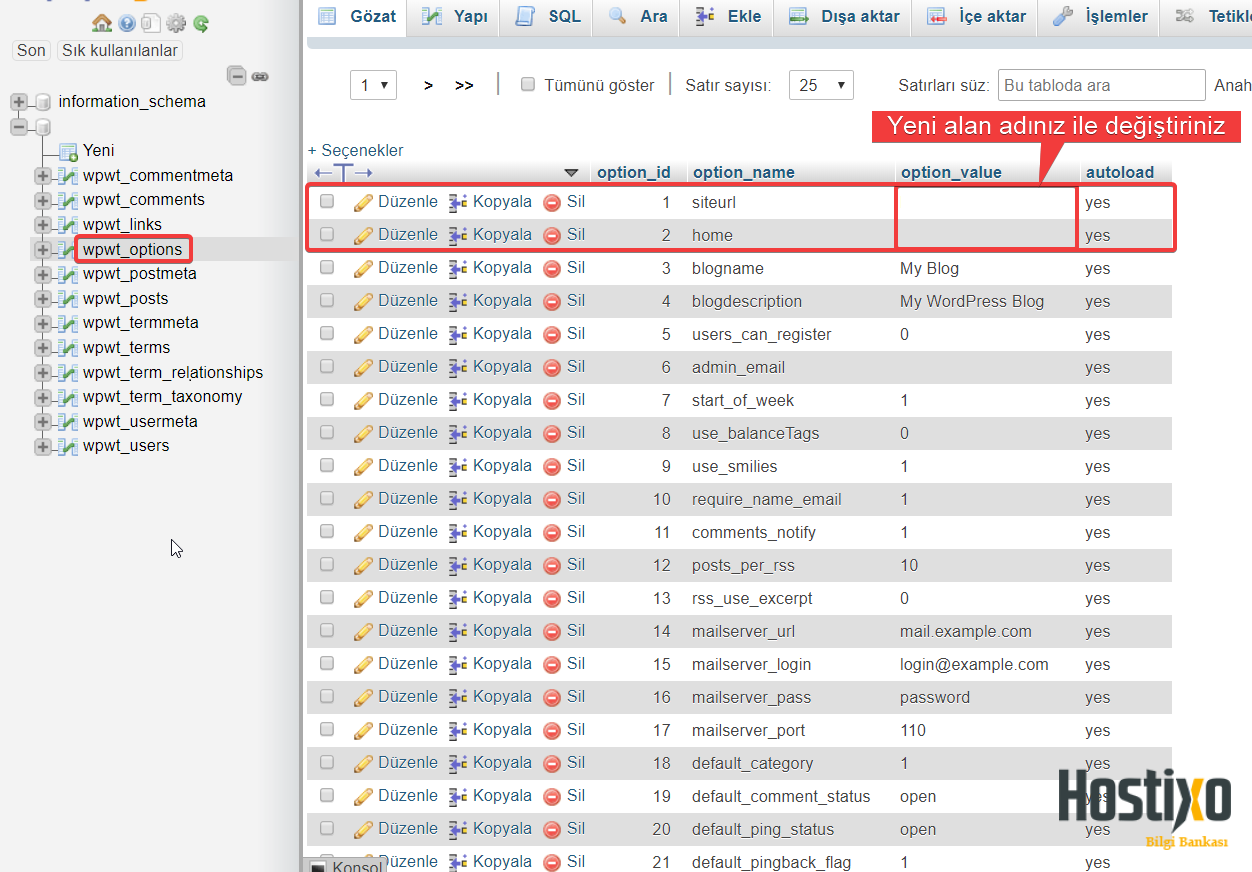Screen dimensions: 1252x872
Task: Expand the wpwt_commentmeta tree node
Action: pyautogui.click(x=42, y=176)
